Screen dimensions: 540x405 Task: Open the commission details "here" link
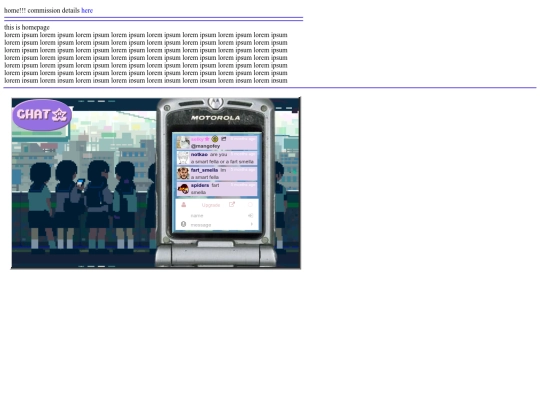click(x=87, y=10)
